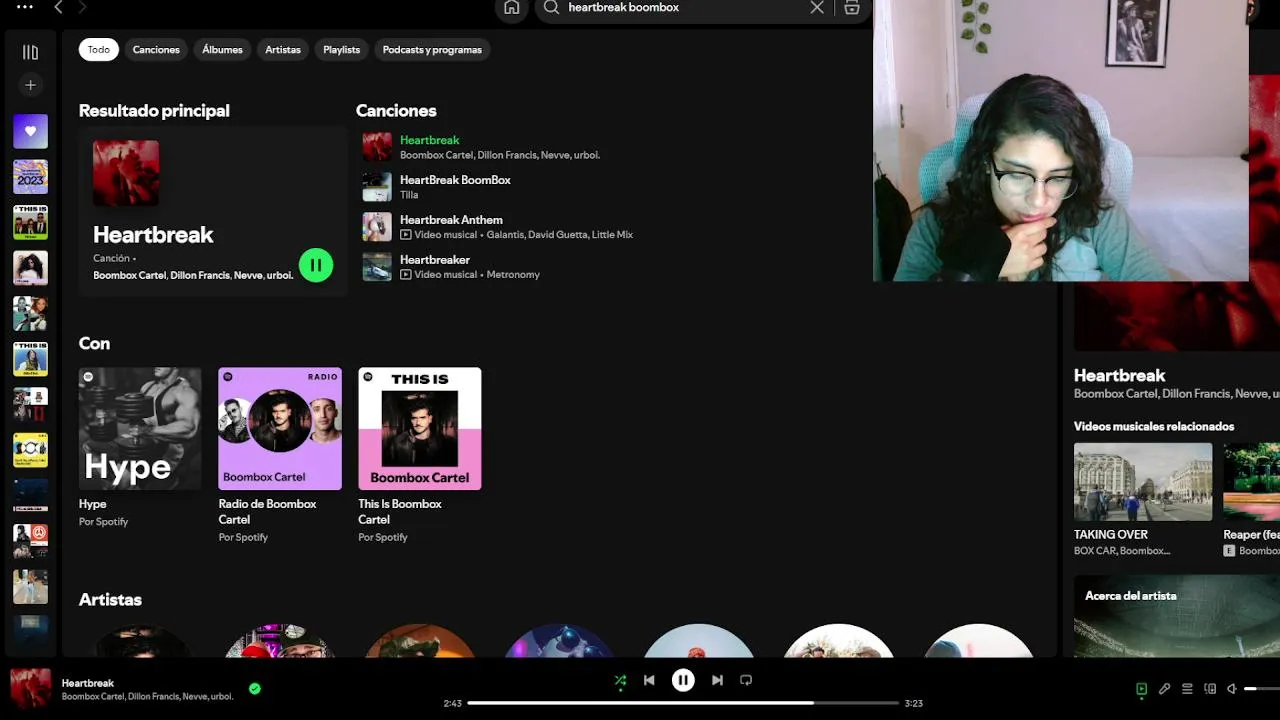
Task: Mute volume with speaker icon
Action: point(1232,689)
